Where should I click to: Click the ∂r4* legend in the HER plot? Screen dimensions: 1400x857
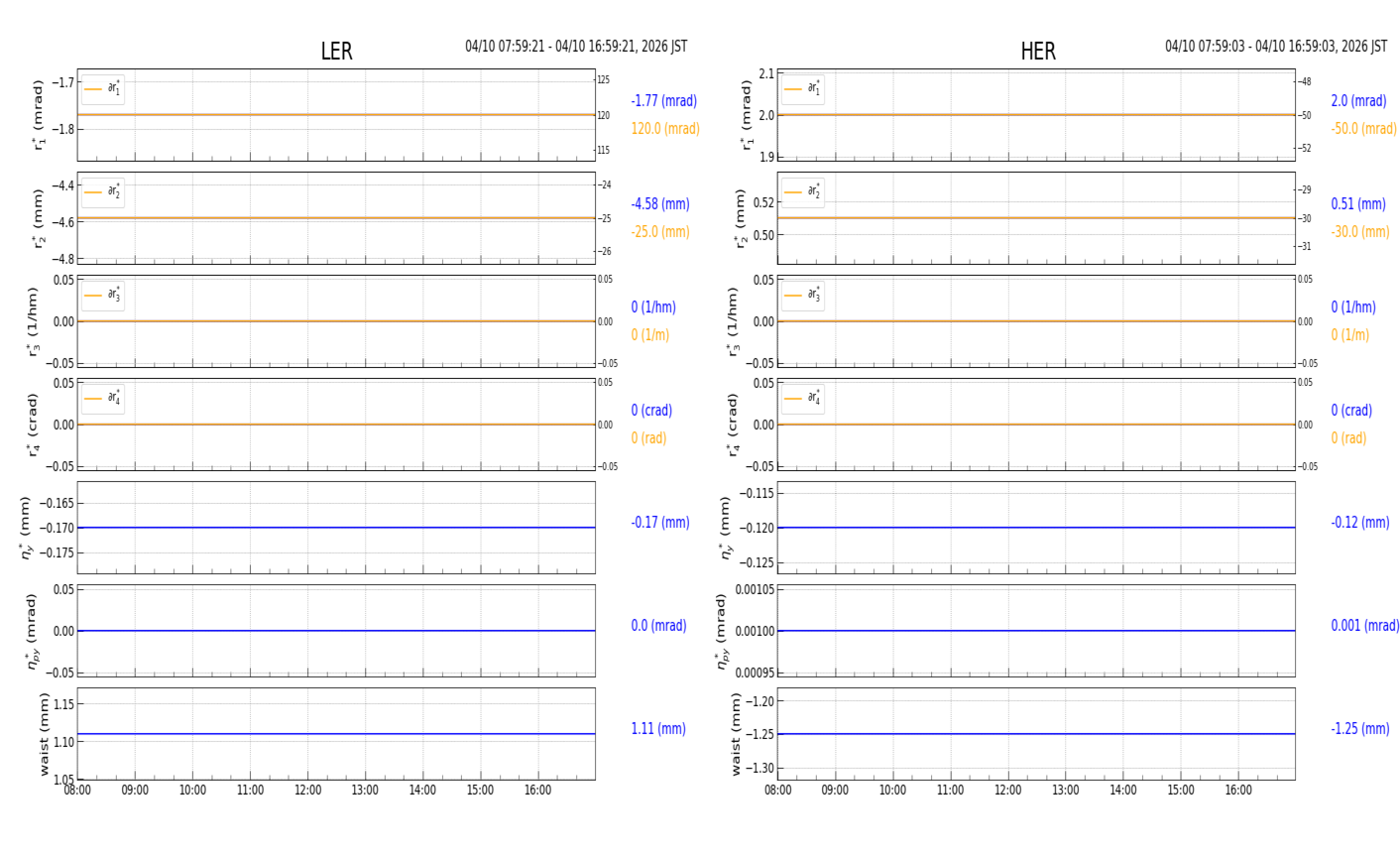coord(803,399)
